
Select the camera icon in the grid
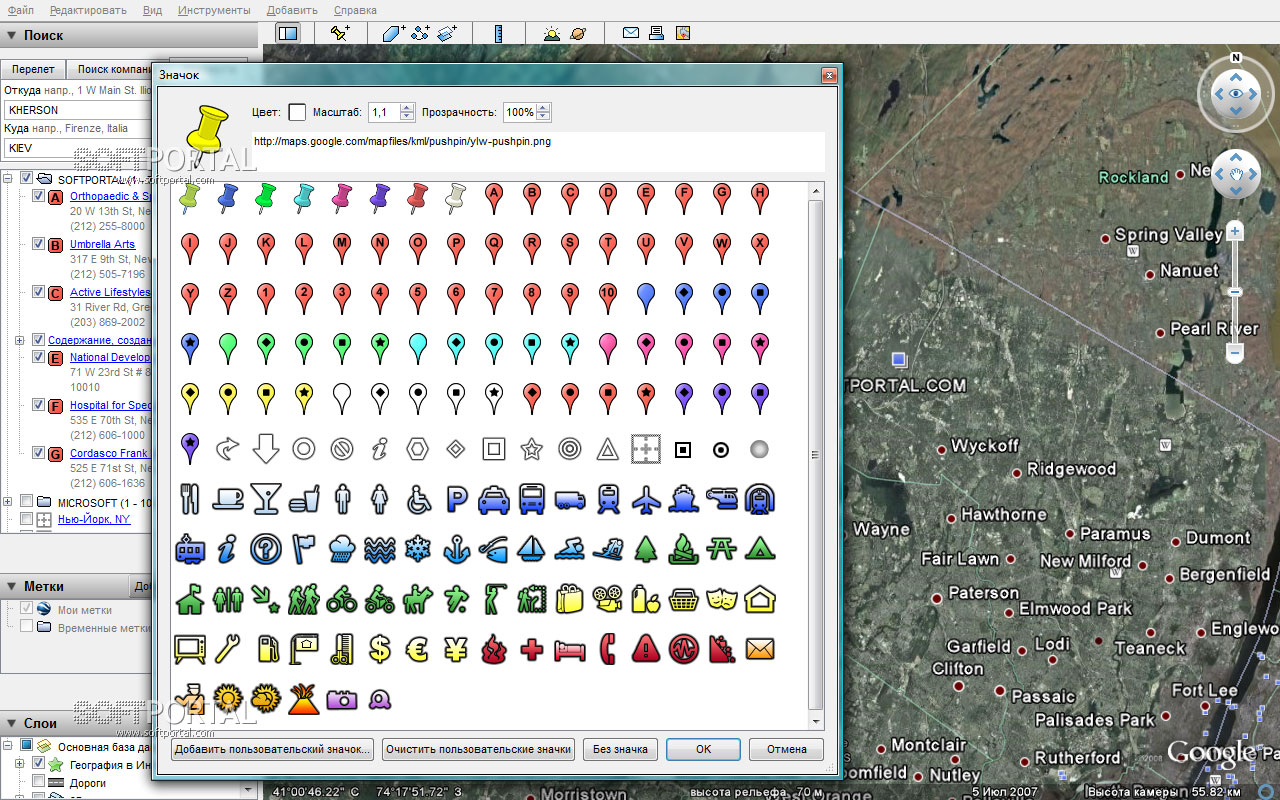tap(342, 698)
